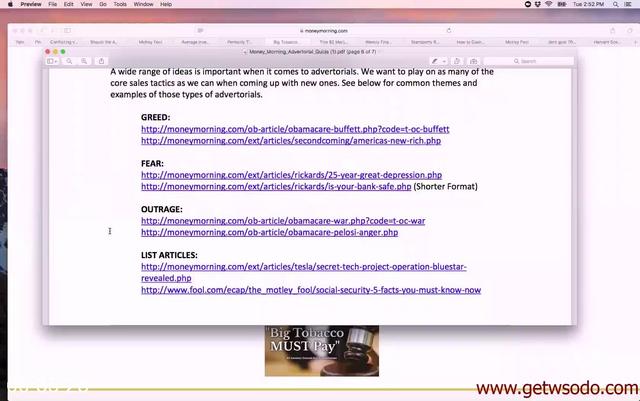Click the Wi-Fi status icon
The image size is (640, 401).
pos(549,4)
